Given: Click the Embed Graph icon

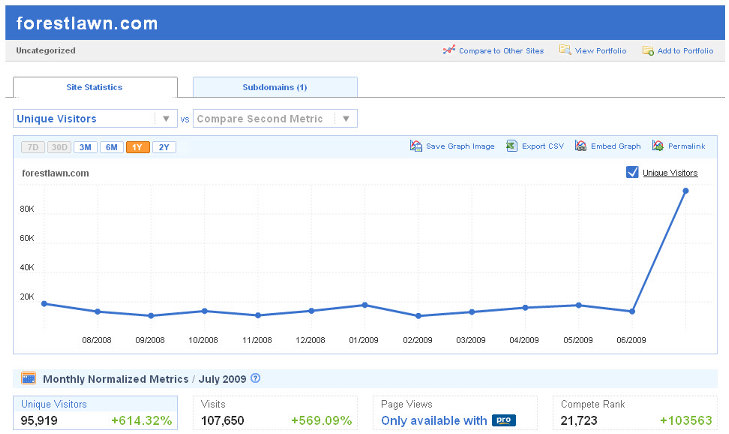Looking at the screenshot, I should [581, 146].
